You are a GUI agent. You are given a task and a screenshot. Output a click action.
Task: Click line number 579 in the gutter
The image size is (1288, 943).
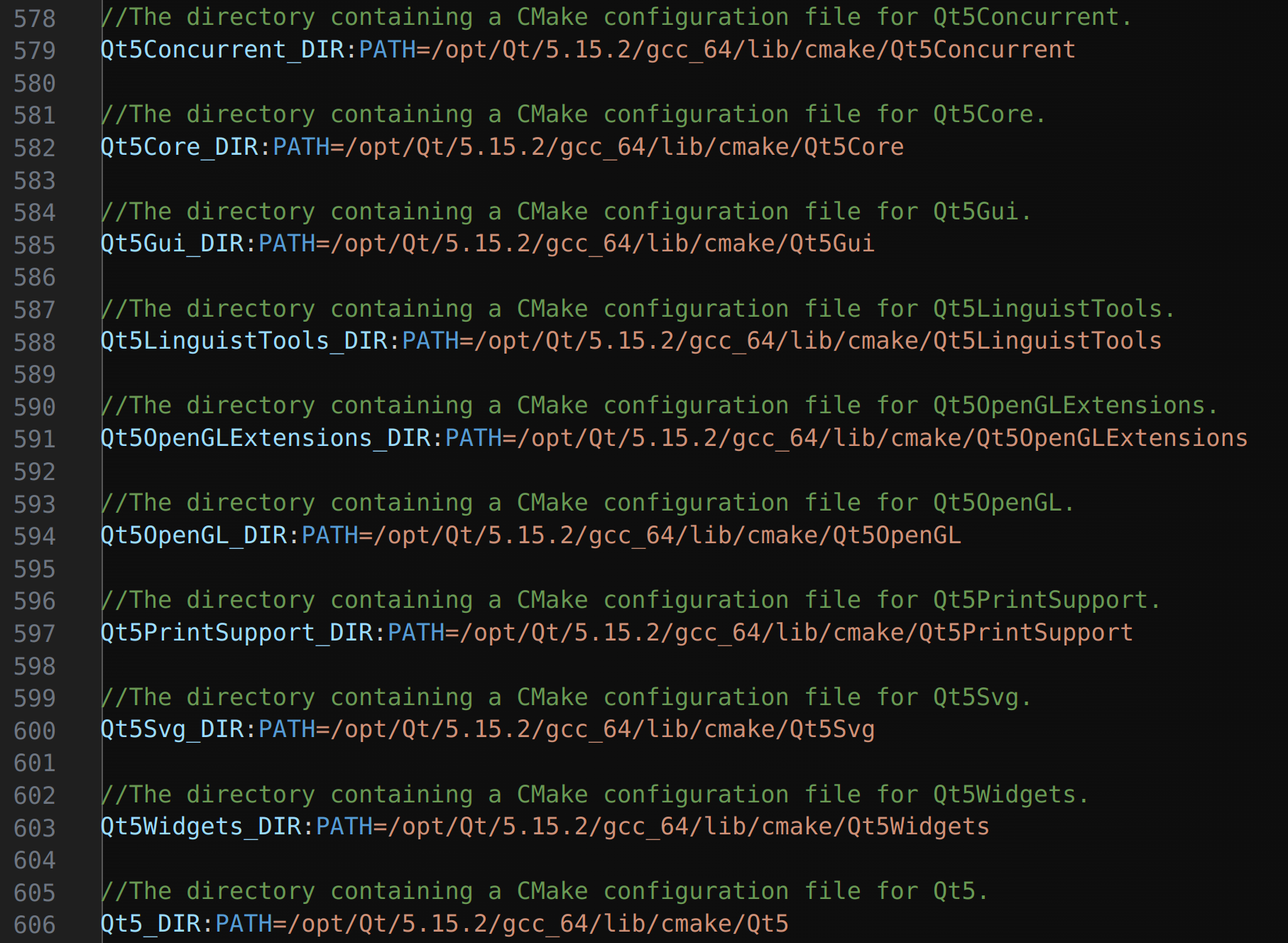click(x=34, y=50)
